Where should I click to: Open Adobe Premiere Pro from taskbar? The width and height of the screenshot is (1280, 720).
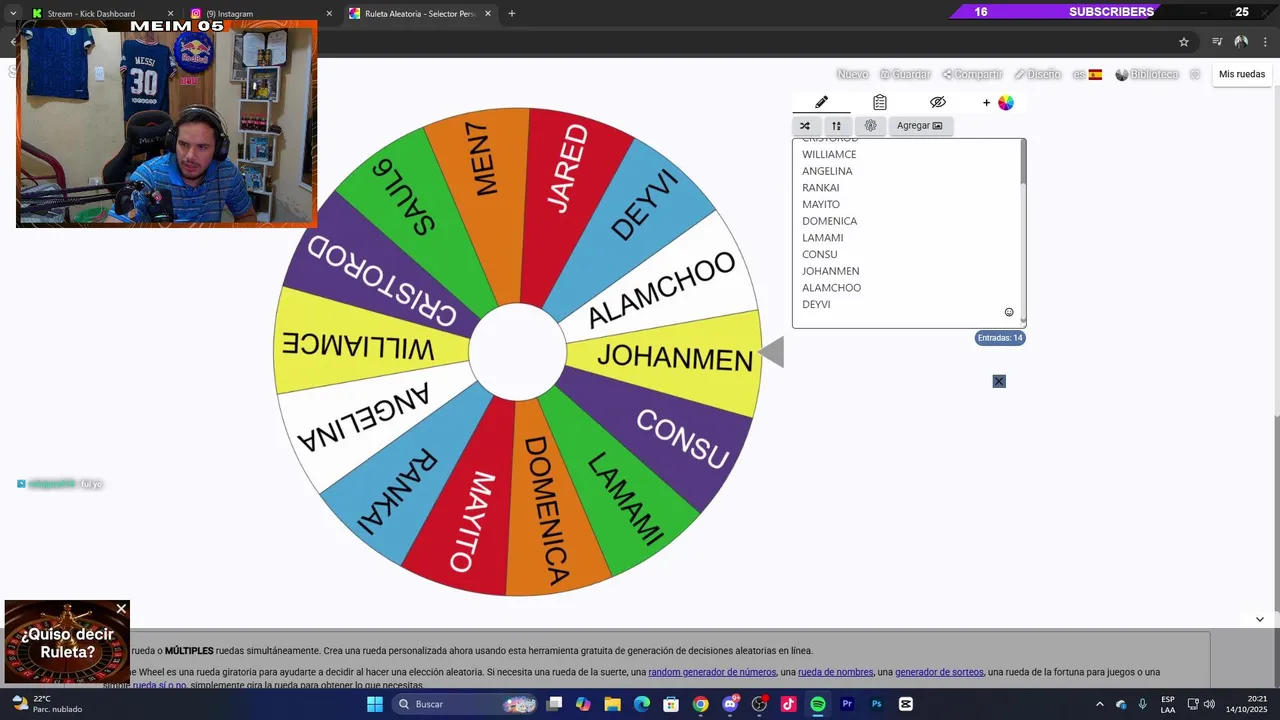pyautogui.click(x=847, y=704)
